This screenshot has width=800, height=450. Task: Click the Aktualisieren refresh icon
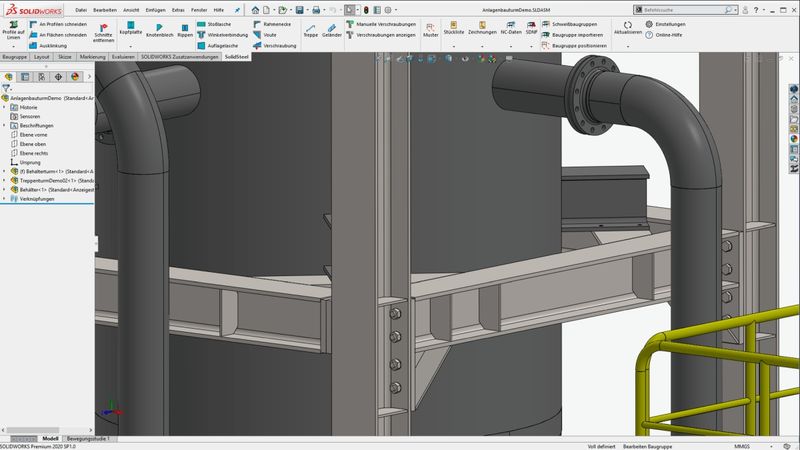coord(627,24)
